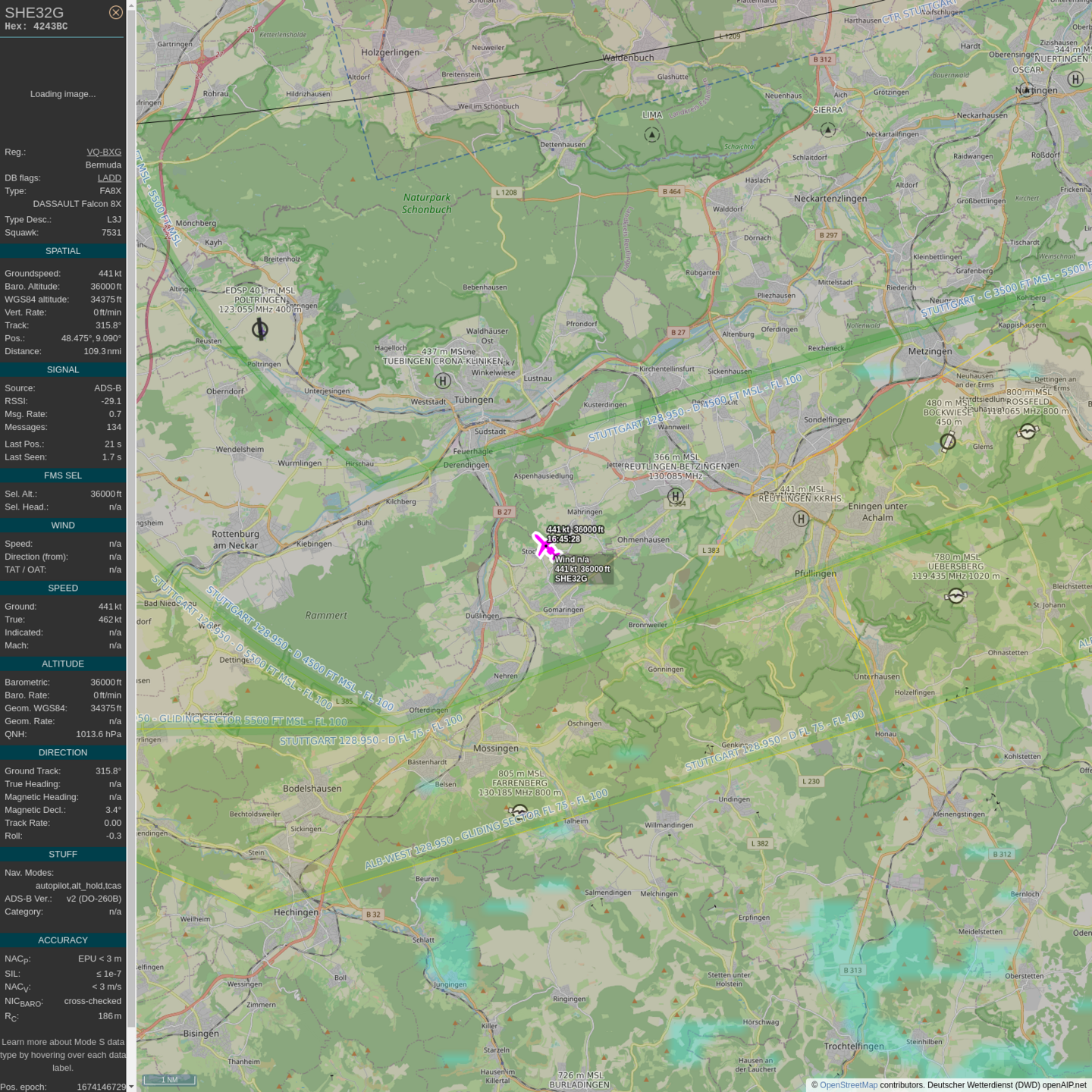This screenshot has width=1092, height=1092.
Task: Open registration link VQ-BXG
Action: 104,152
